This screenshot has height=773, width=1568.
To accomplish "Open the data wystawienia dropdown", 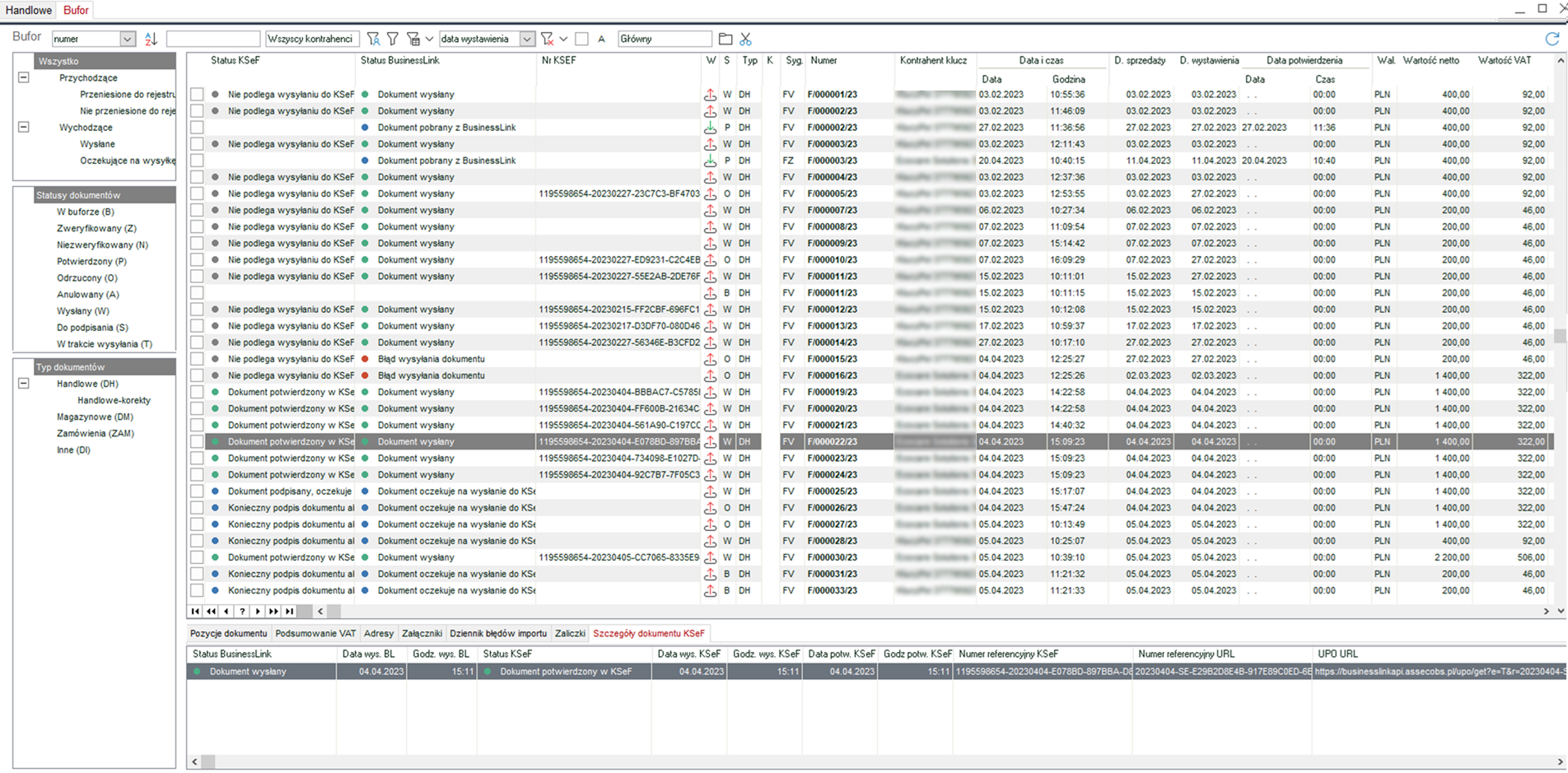I will [528, 39].
